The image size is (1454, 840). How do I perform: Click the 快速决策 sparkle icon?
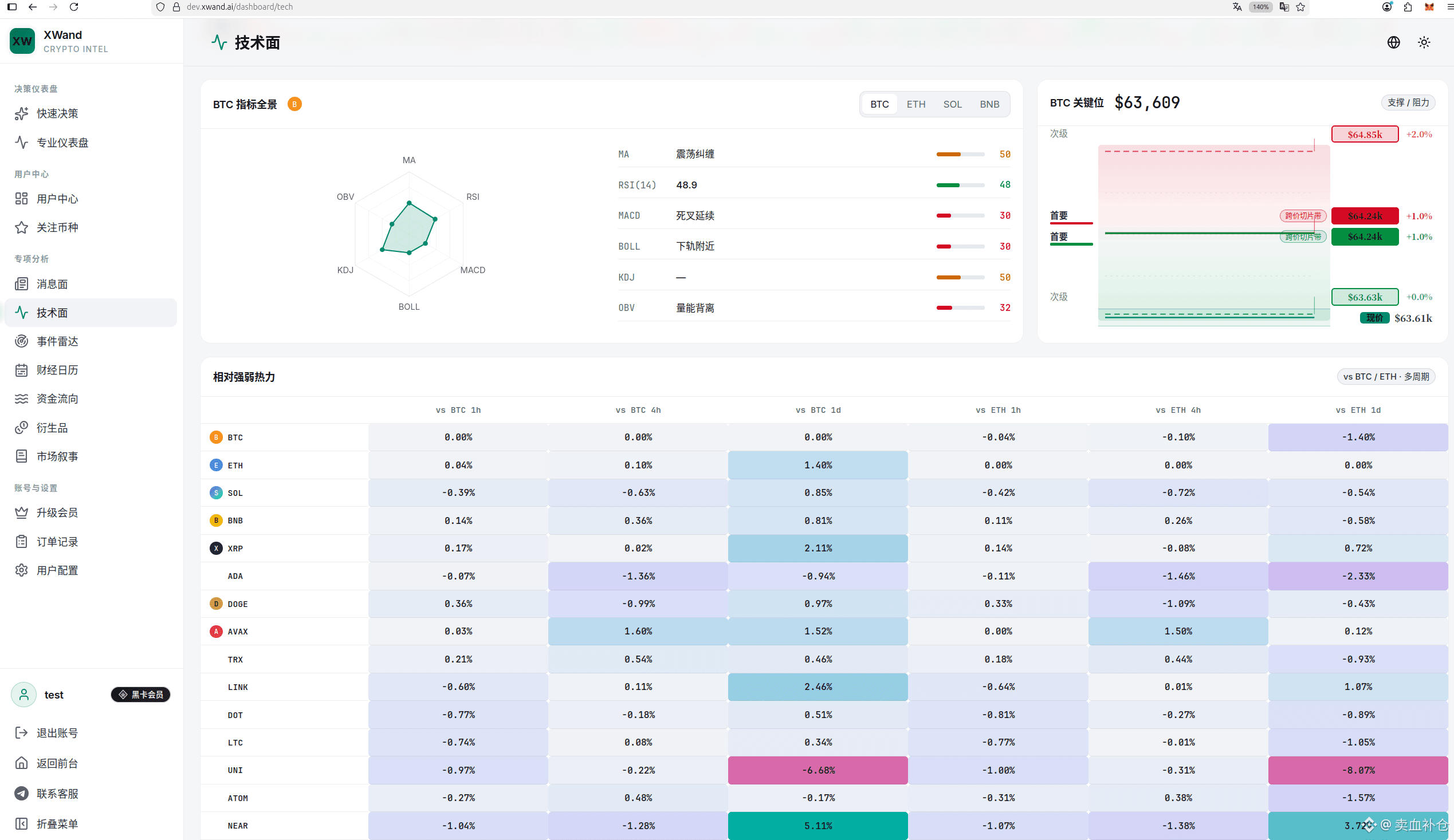point(21,113)
